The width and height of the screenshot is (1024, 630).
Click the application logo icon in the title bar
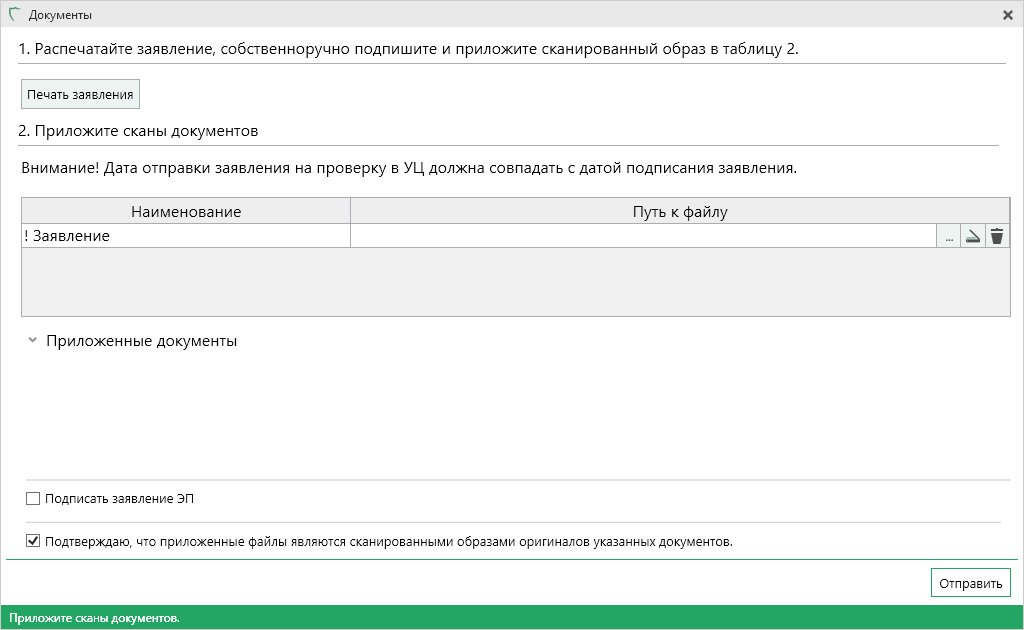14,14
